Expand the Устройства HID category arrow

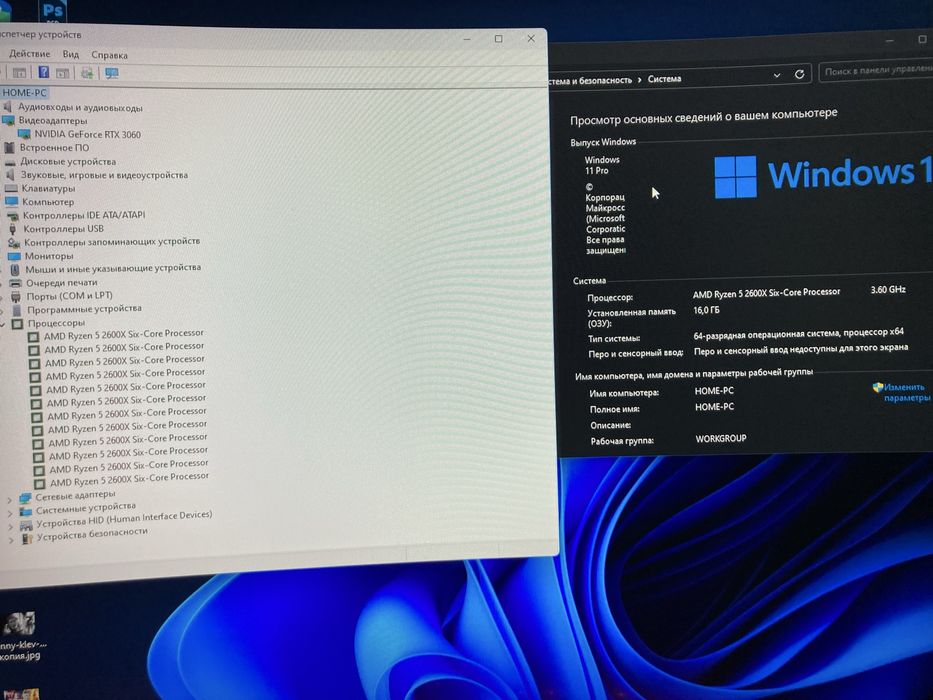pyautogui.click(x=10, y=527)
